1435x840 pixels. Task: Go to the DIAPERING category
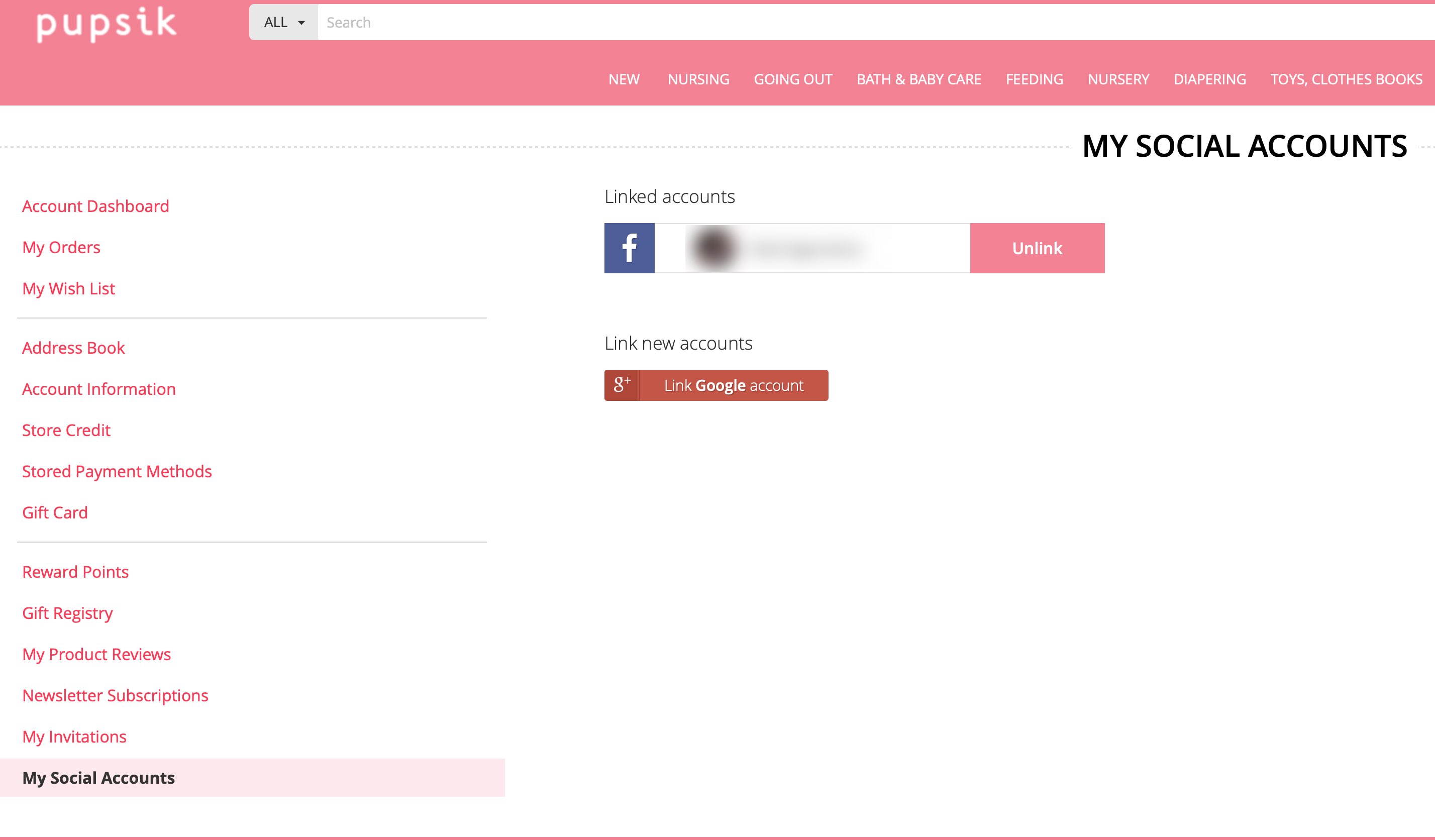click(1209, 79)
